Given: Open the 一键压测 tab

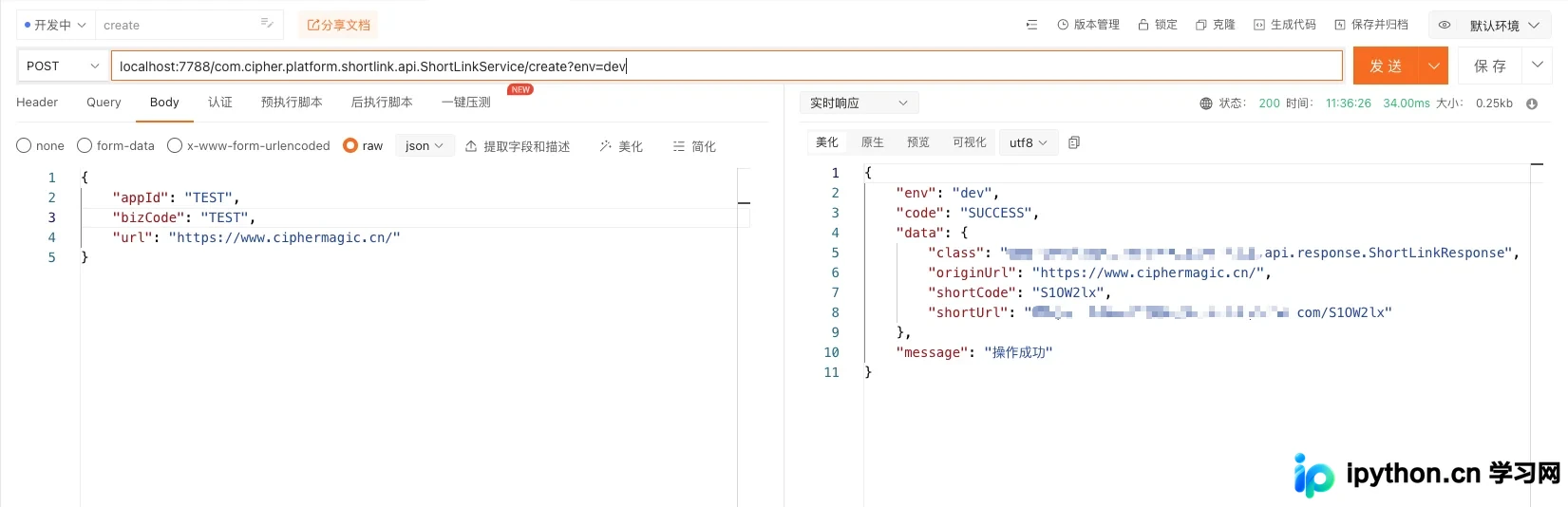Looking at the screenshot, I should click(x=465, y=102).
